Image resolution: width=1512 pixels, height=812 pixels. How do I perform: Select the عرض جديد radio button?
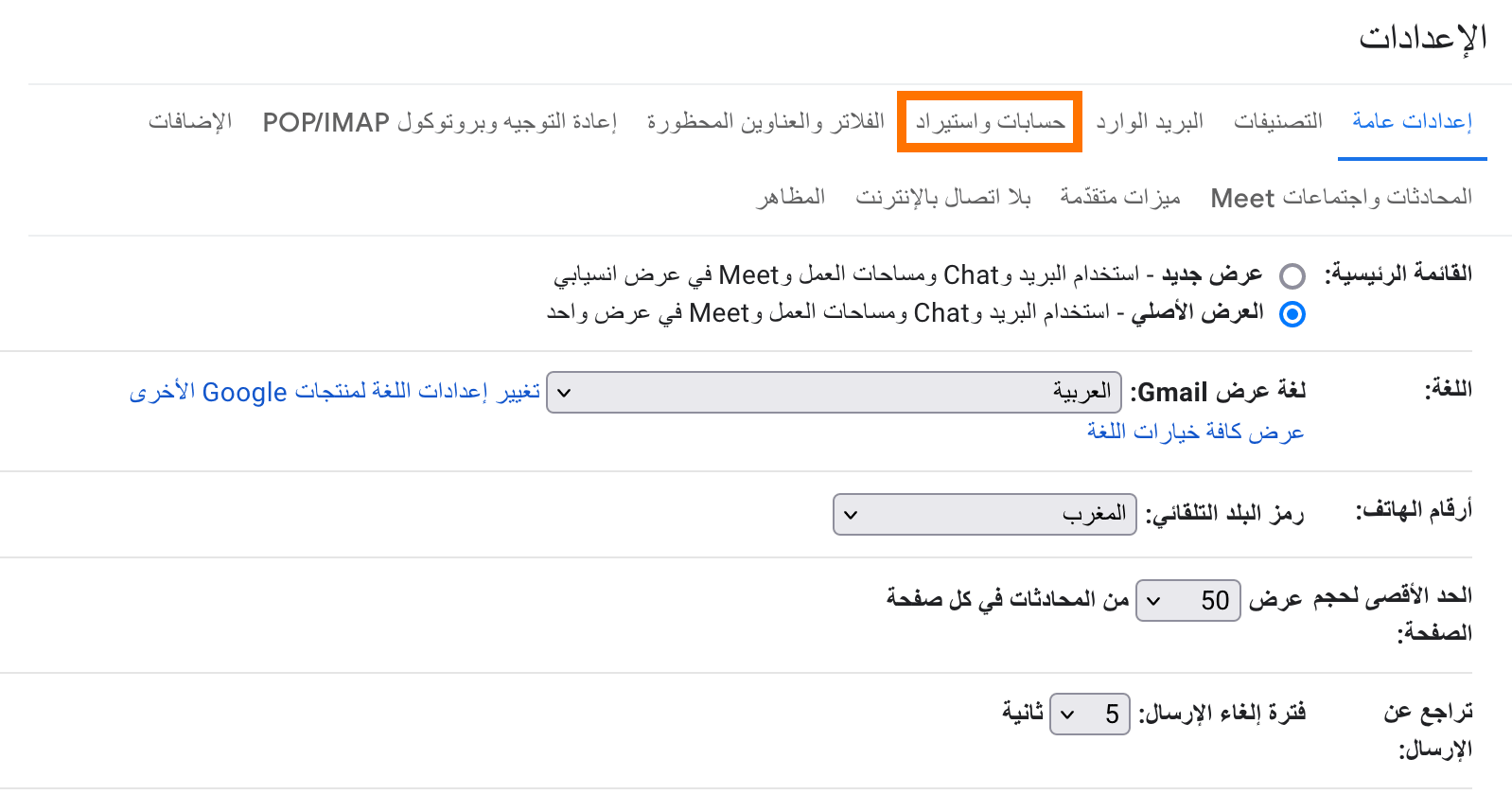(x=1292, y=276)
